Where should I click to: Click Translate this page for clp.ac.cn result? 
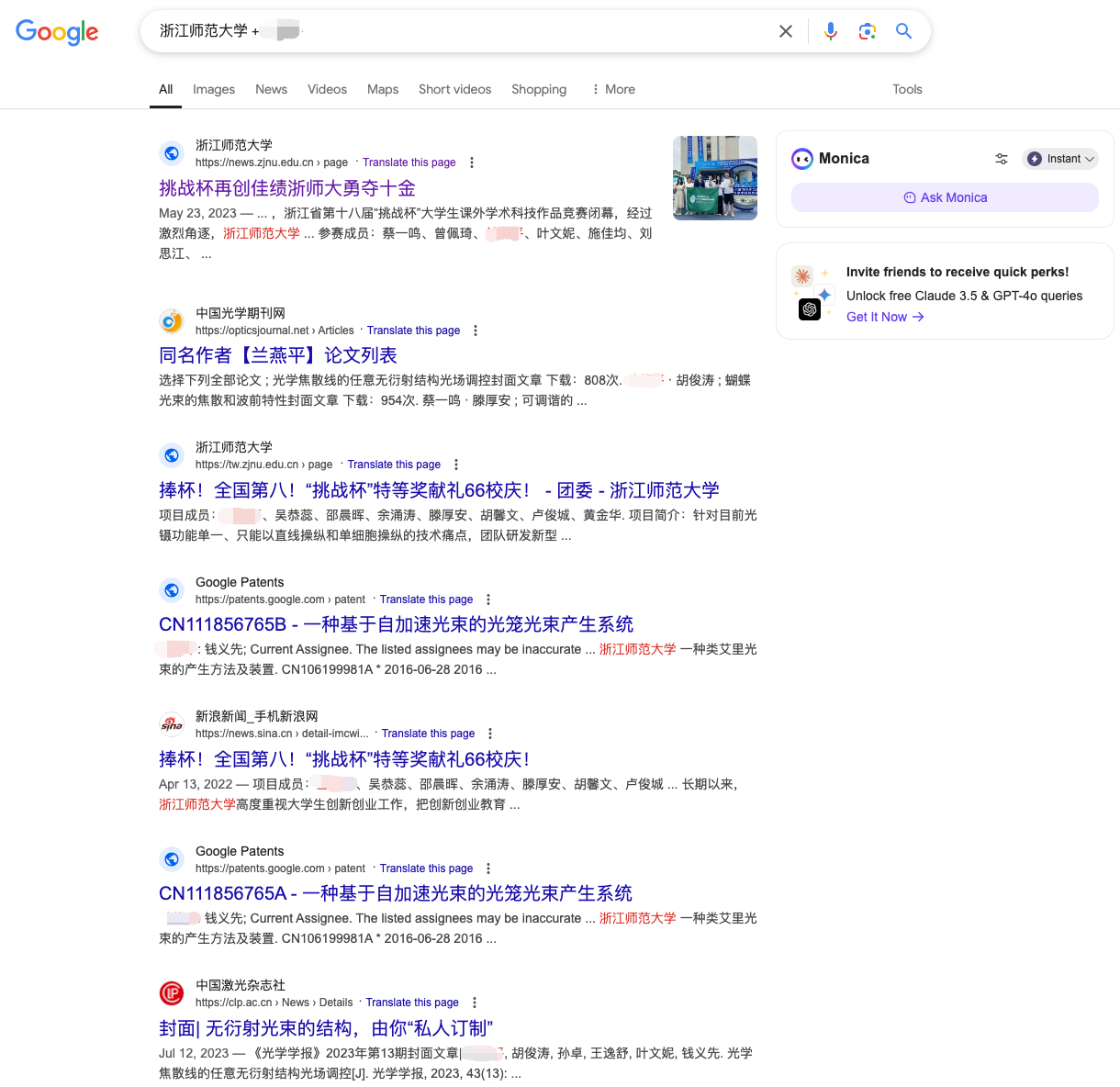(x=412, y=1003)
